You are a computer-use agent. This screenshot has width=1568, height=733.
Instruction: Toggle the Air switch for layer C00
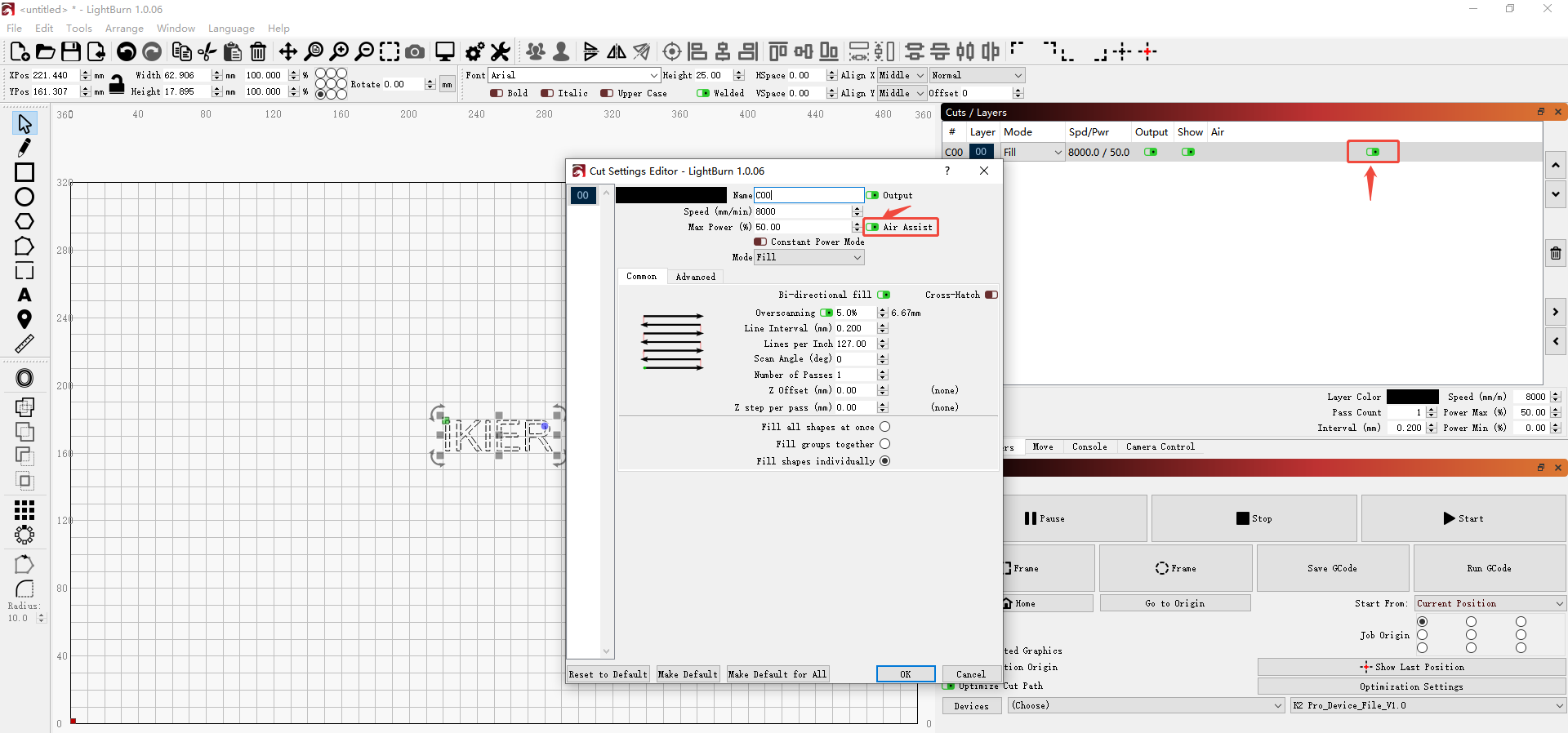tap(1373, 152)
